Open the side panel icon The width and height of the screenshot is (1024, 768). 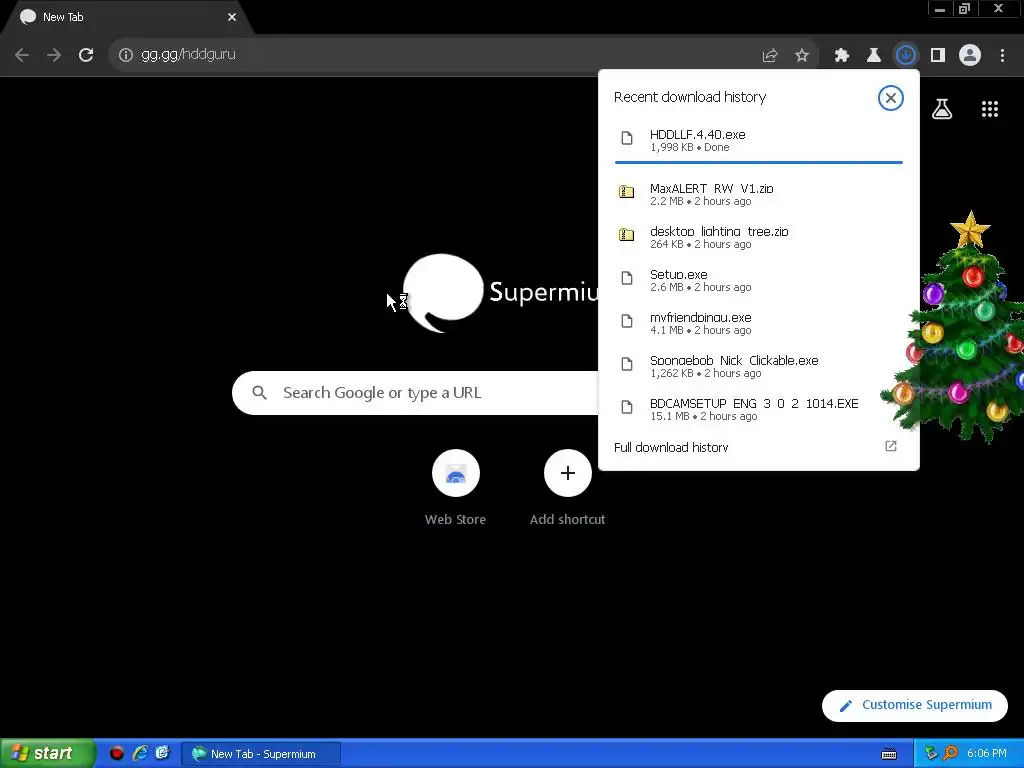point(938,56)
